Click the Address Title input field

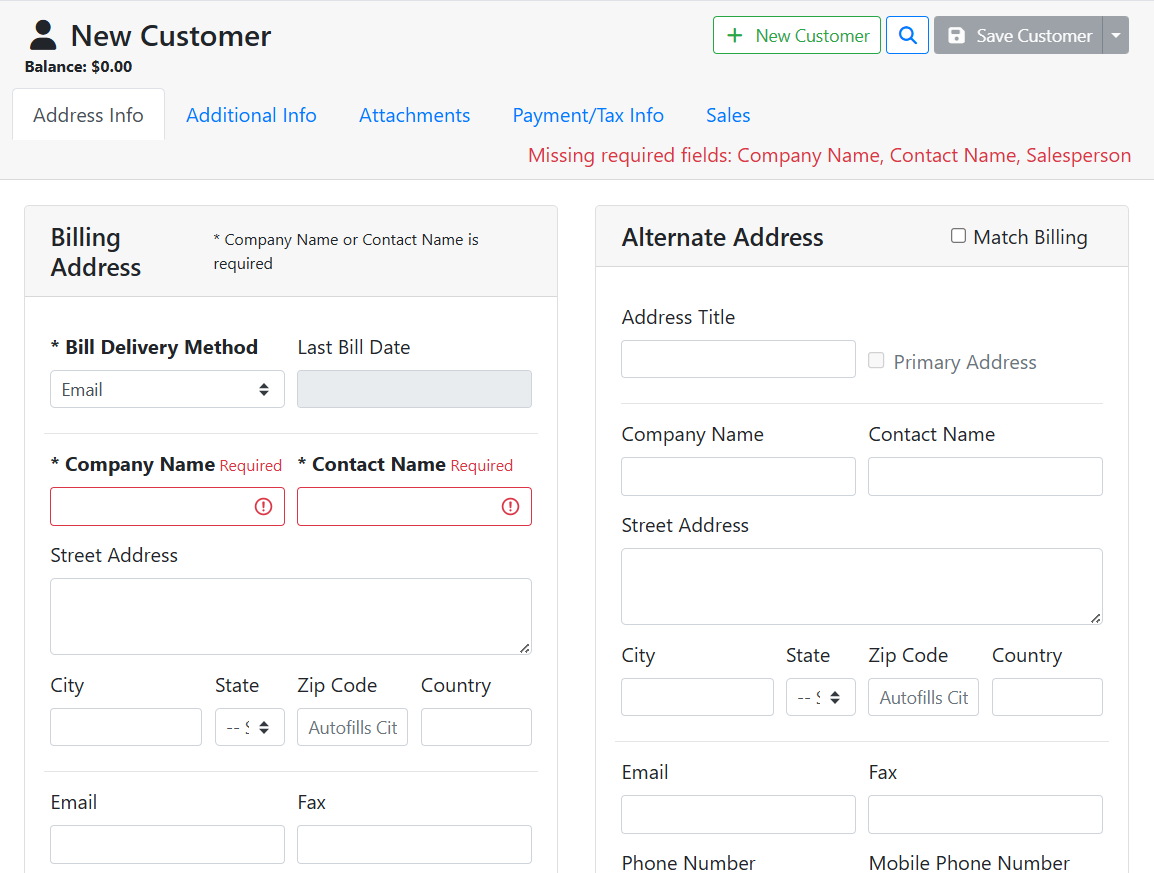pos(738,359)
